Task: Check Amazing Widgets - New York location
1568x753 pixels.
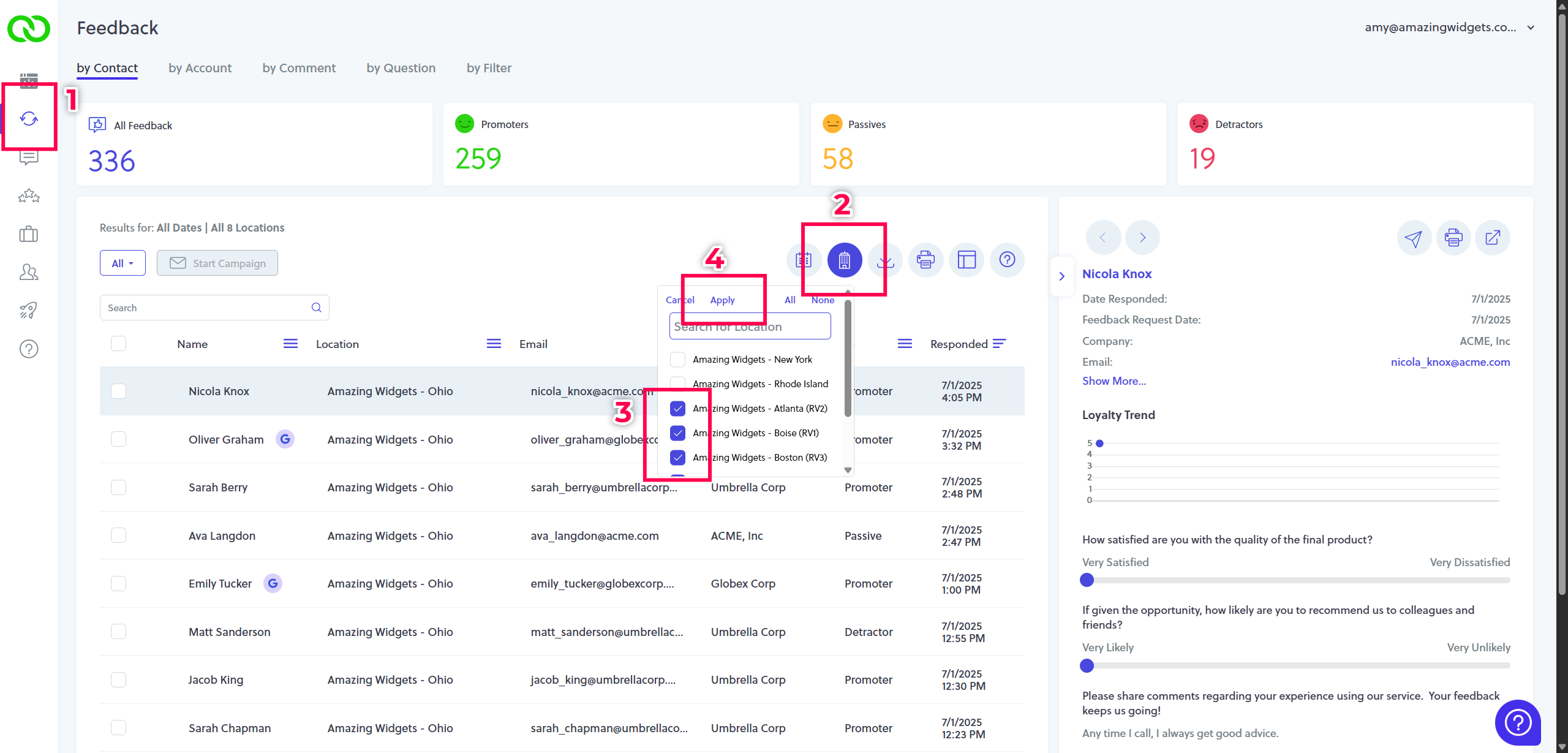Action: pyautogui.click(x=677, y=360)
